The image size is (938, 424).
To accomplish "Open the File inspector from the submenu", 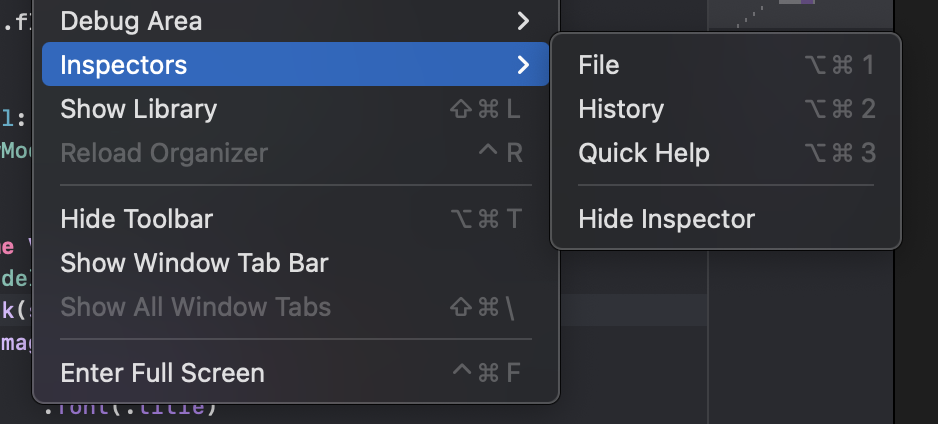I will point(599,65).
